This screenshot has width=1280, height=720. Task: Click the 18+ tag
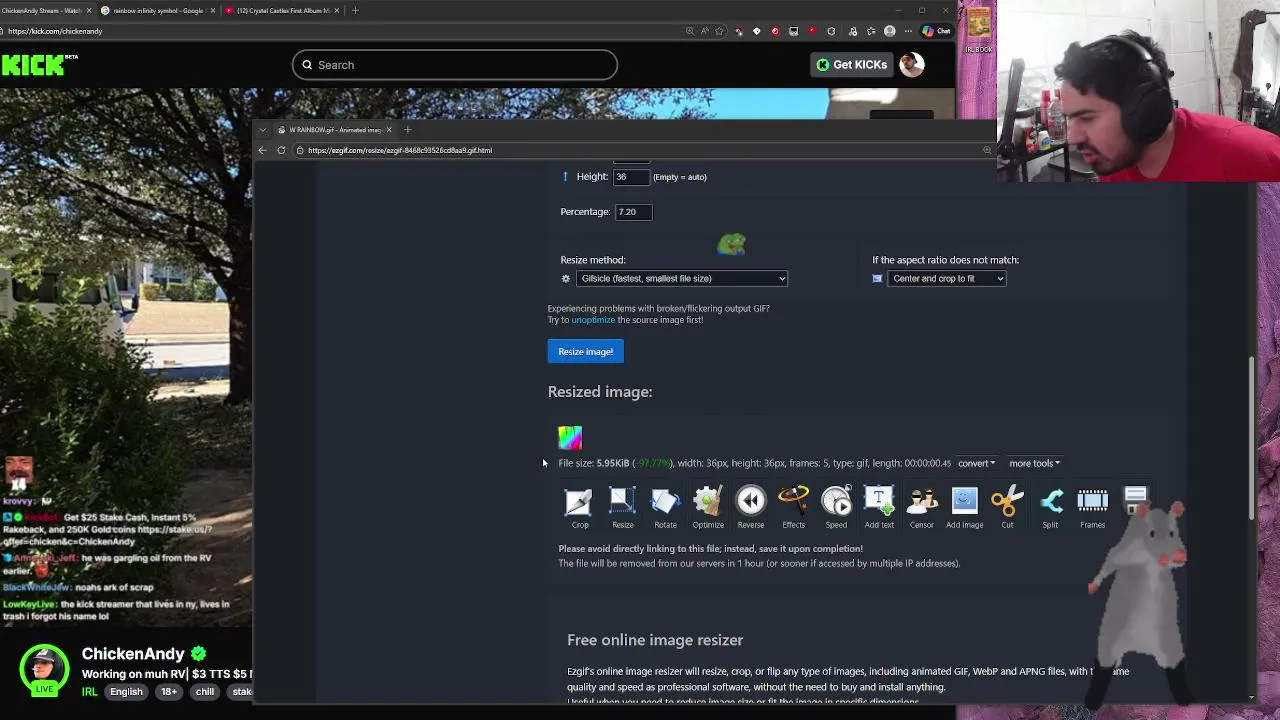169,692
